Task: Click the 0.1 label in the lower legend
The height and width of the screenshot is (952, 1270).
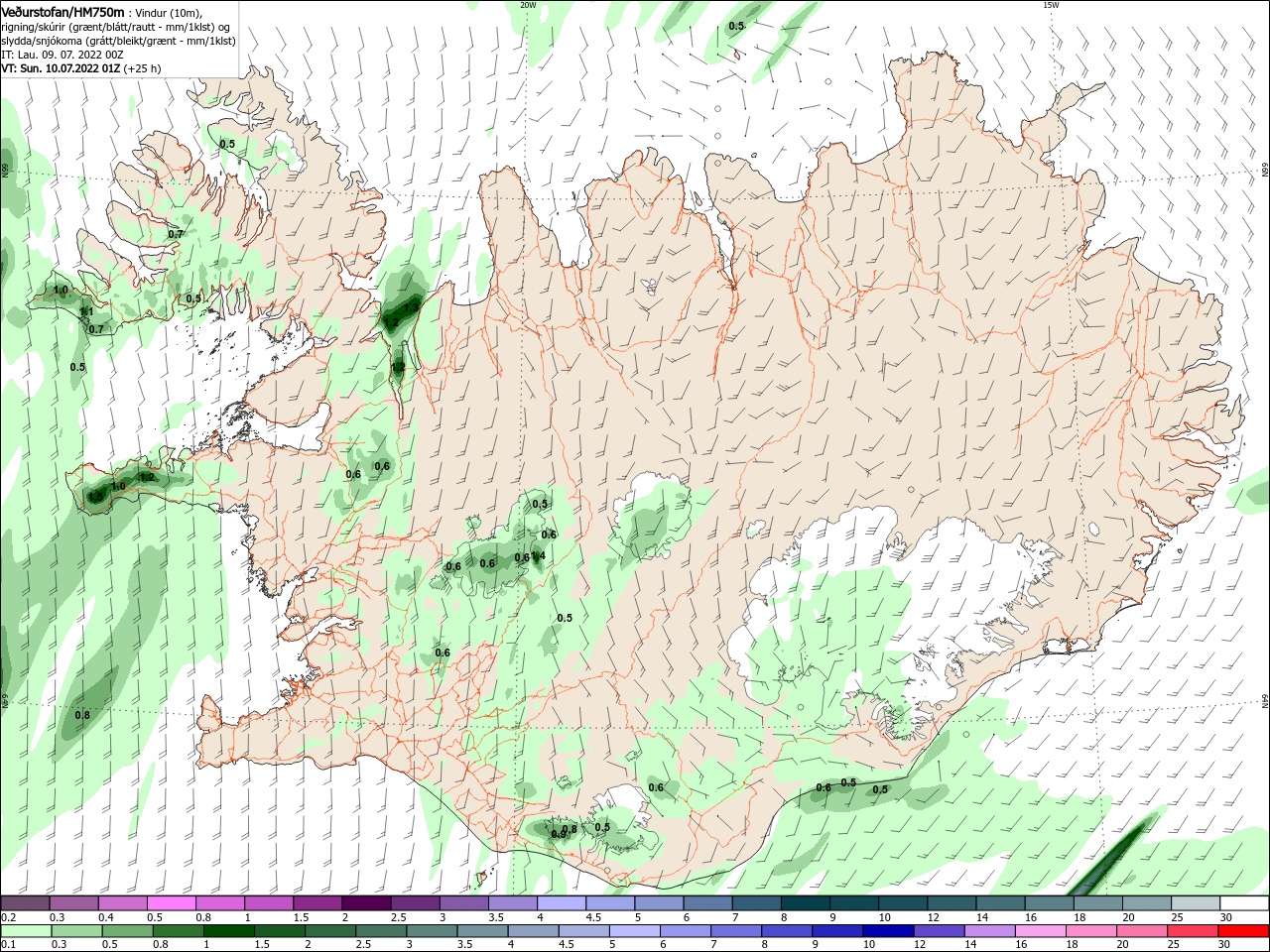Action: point(9,945)
